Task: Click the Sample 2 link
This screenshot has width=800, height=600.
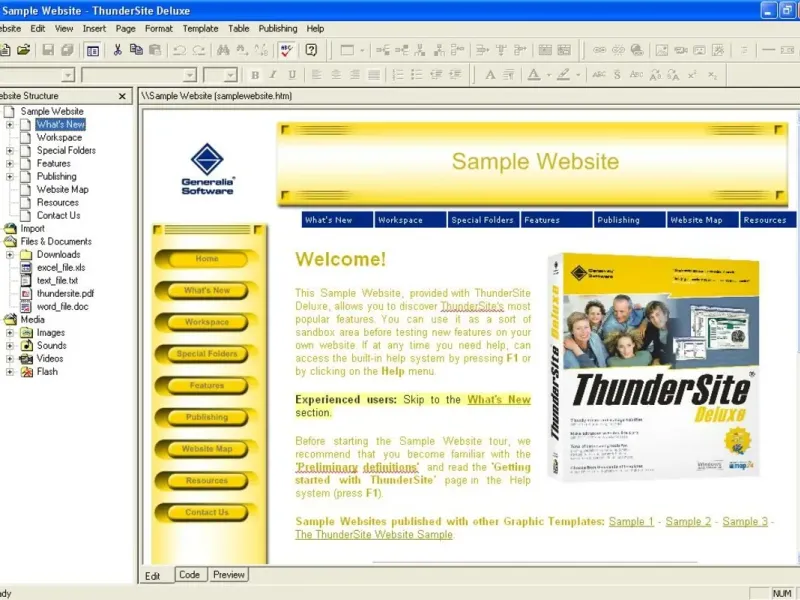Action: click(688, 521)
